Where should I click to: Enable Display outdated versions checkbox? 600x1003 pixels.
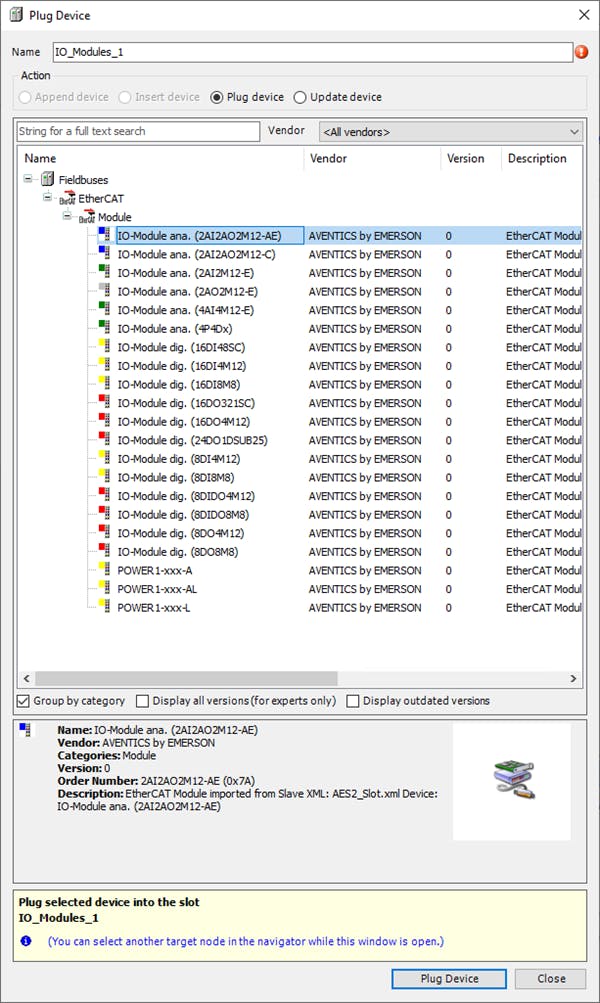[352, 701]
